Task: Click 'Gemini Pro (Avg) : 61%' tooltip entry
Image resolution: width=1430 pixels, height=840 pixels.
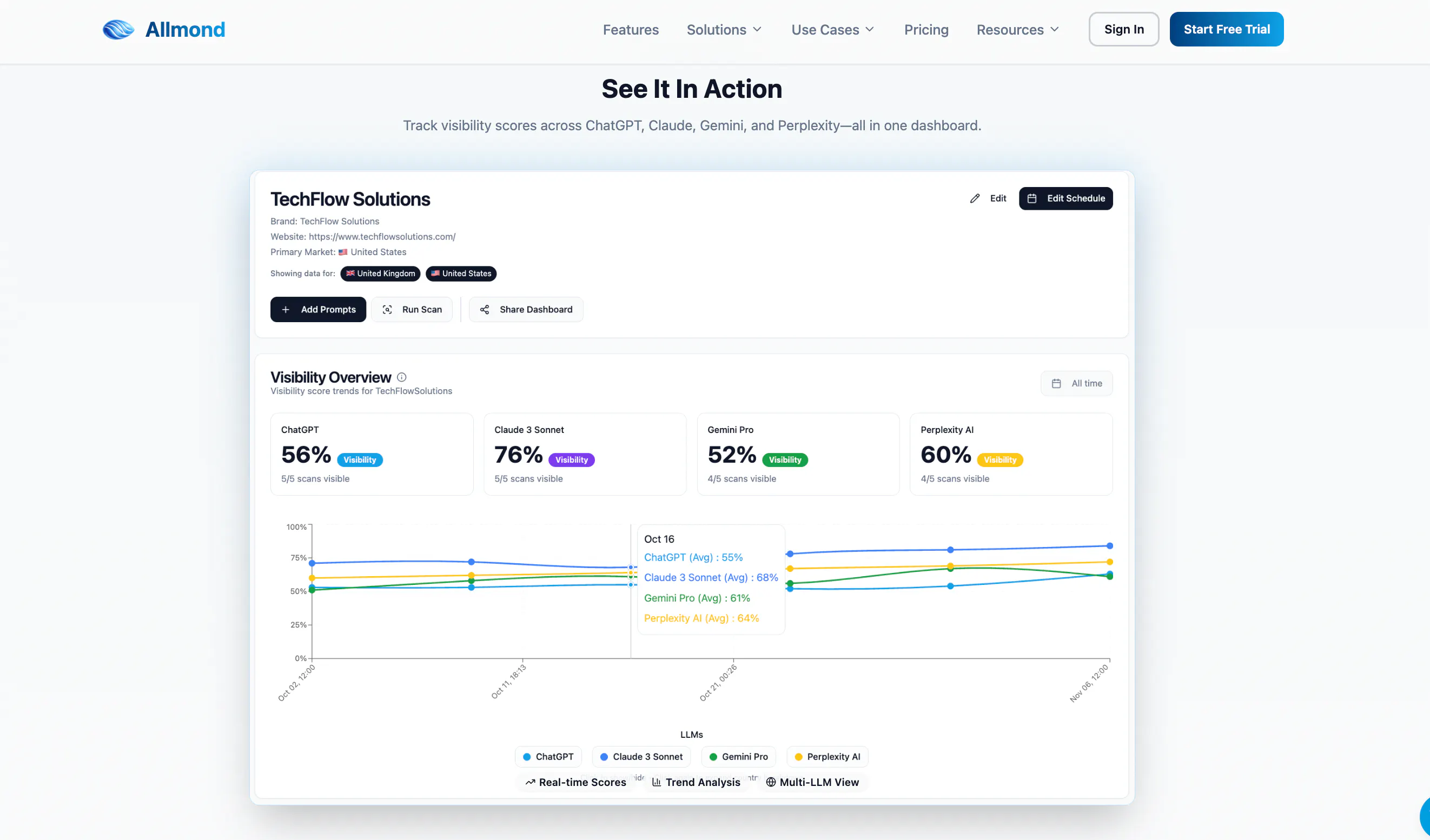Action: pos(697,598)
